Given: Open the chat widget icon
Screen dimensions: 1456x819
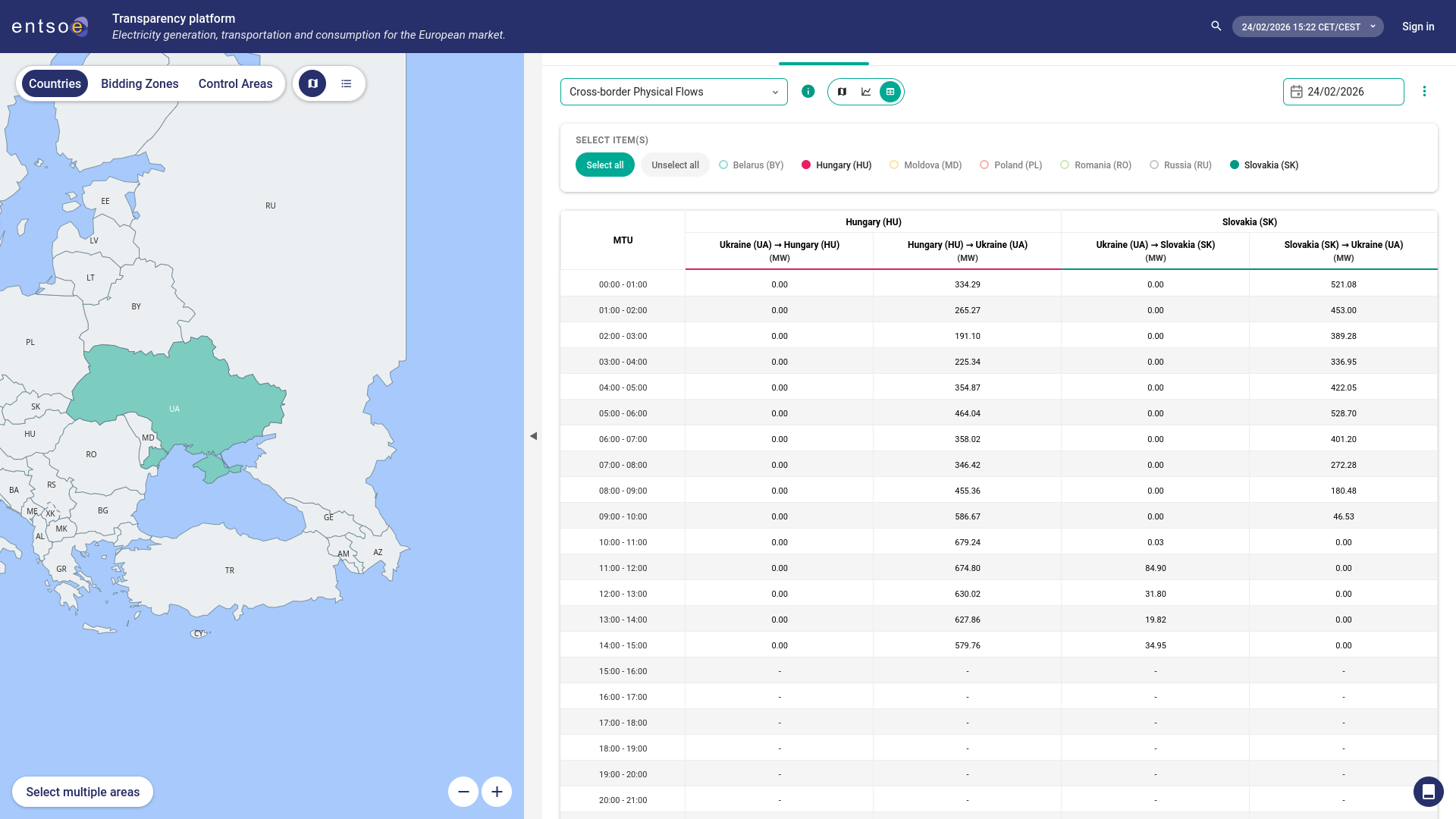Looking at the screenshot, I should pyautogui.click(x=1428, y=792).
